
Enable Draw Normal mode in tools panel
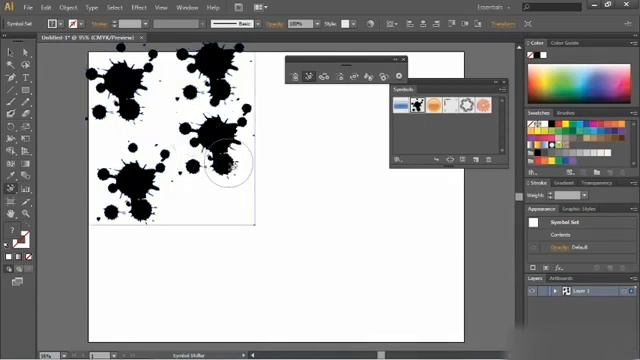point(9,269)
